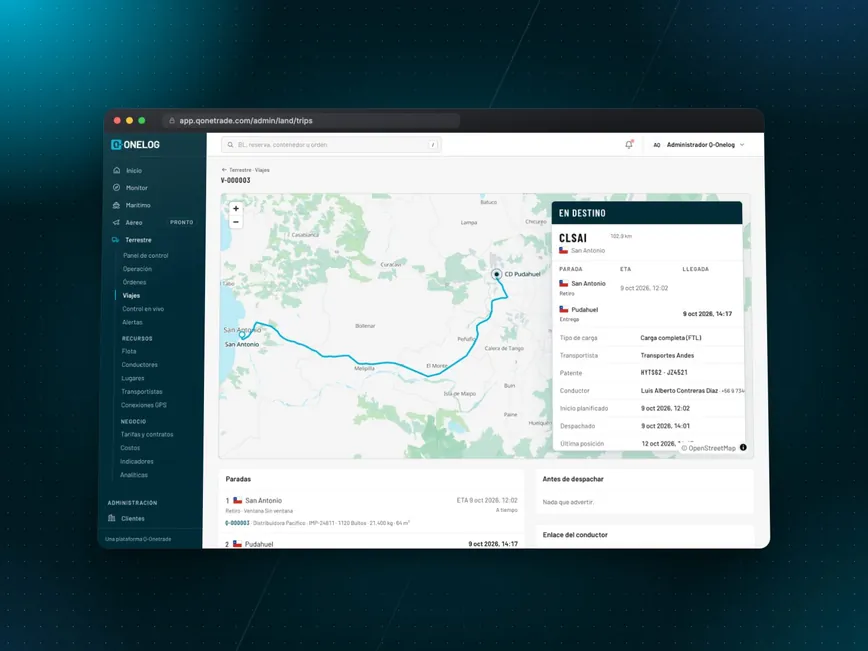Click conductor Luis Alberto Contreras Díaz
This screenshot has width=868, height=651.
pyautogui.click(x=679, y=391)
